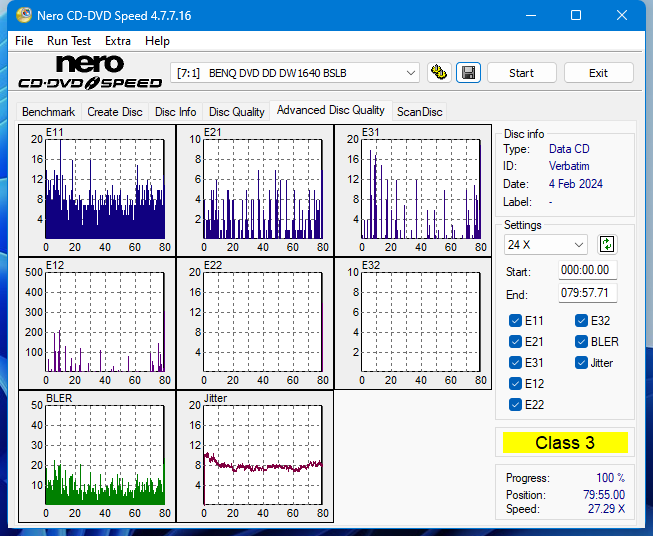653x536 pixels.
Task: Click the E21 error graph
Action: pos(255,190)
